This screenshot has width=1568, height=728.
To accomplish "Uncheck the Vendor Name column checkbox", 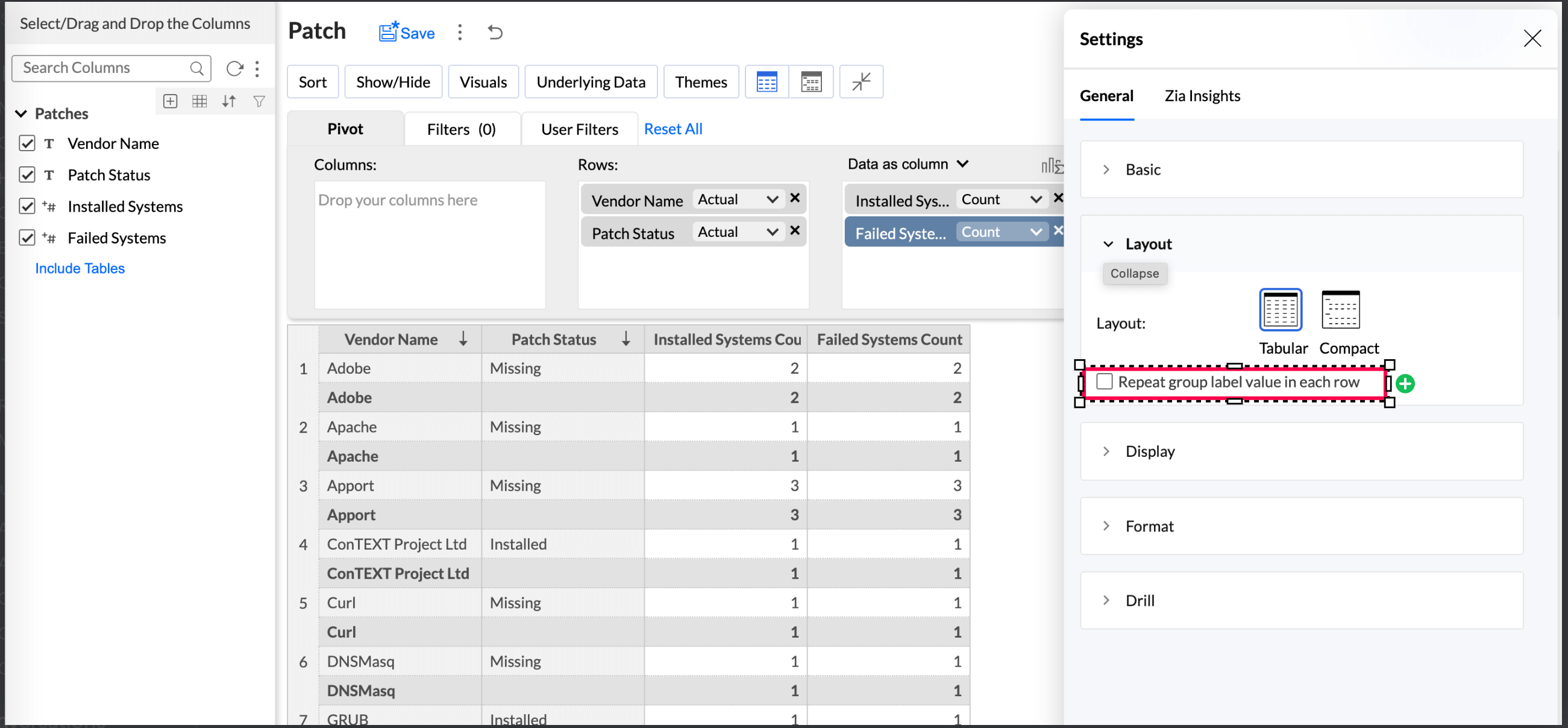I will pyautogui.click(x=27, y=143).
